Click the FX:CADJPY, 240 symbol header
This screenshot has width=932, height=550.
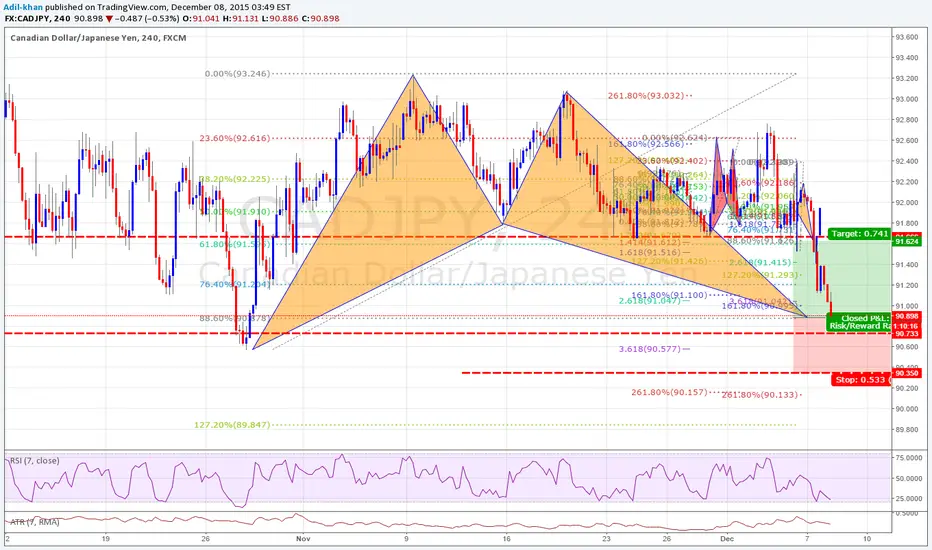tap(37, 18)
